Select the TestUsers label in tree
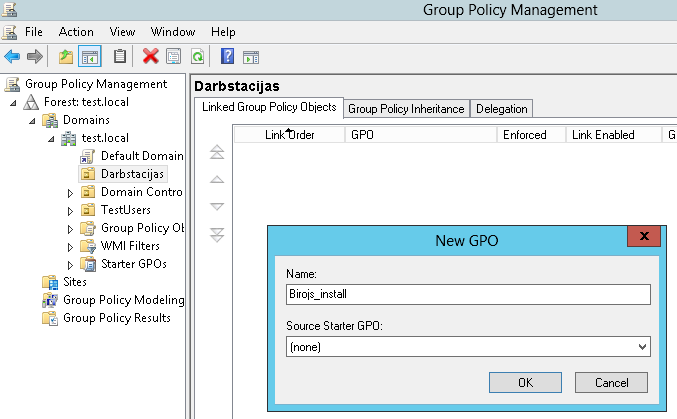The image size is (677, 419). click(126, 210)
